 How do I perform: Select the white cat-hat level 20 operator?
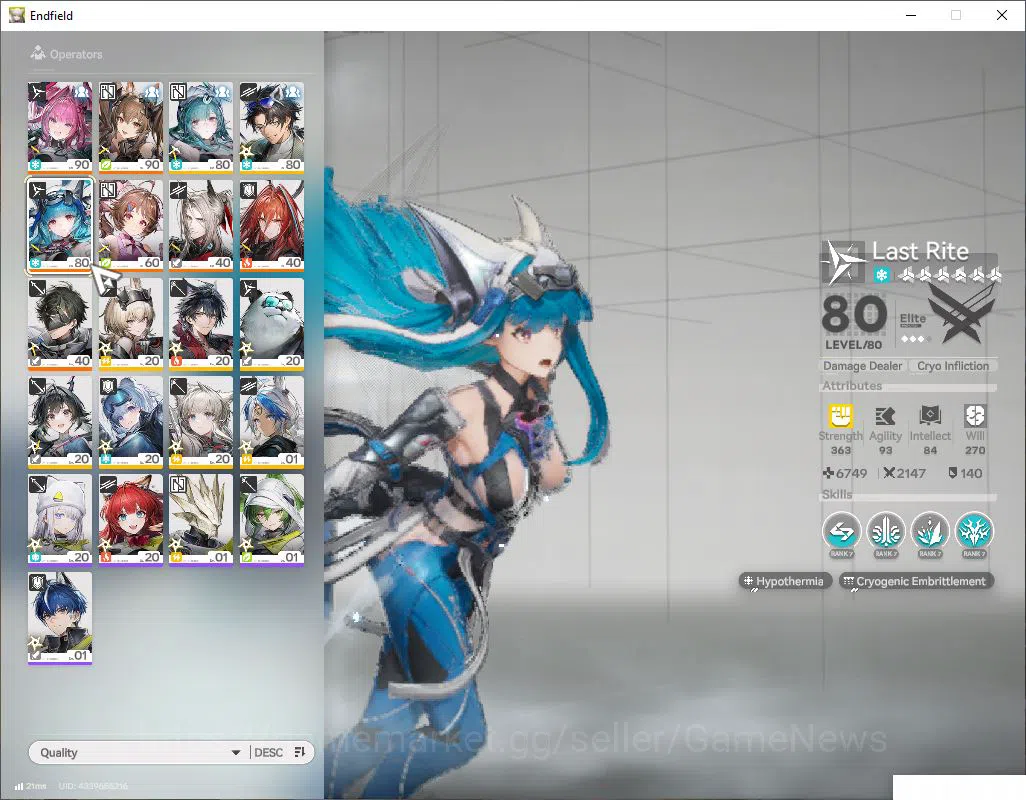[60, 520]
